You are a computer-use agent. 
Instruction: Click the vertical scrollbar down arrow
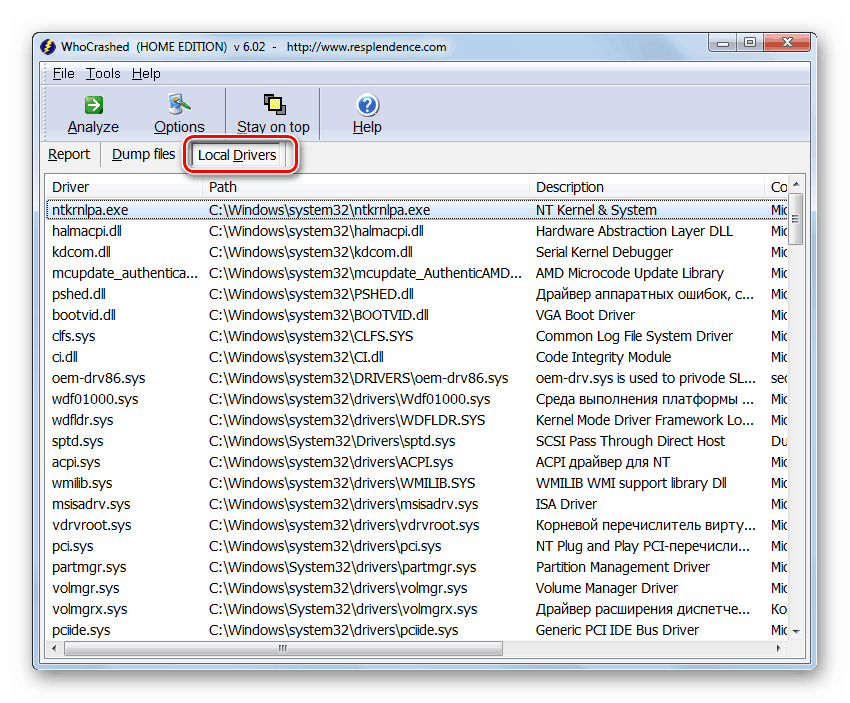pos(796,631)
